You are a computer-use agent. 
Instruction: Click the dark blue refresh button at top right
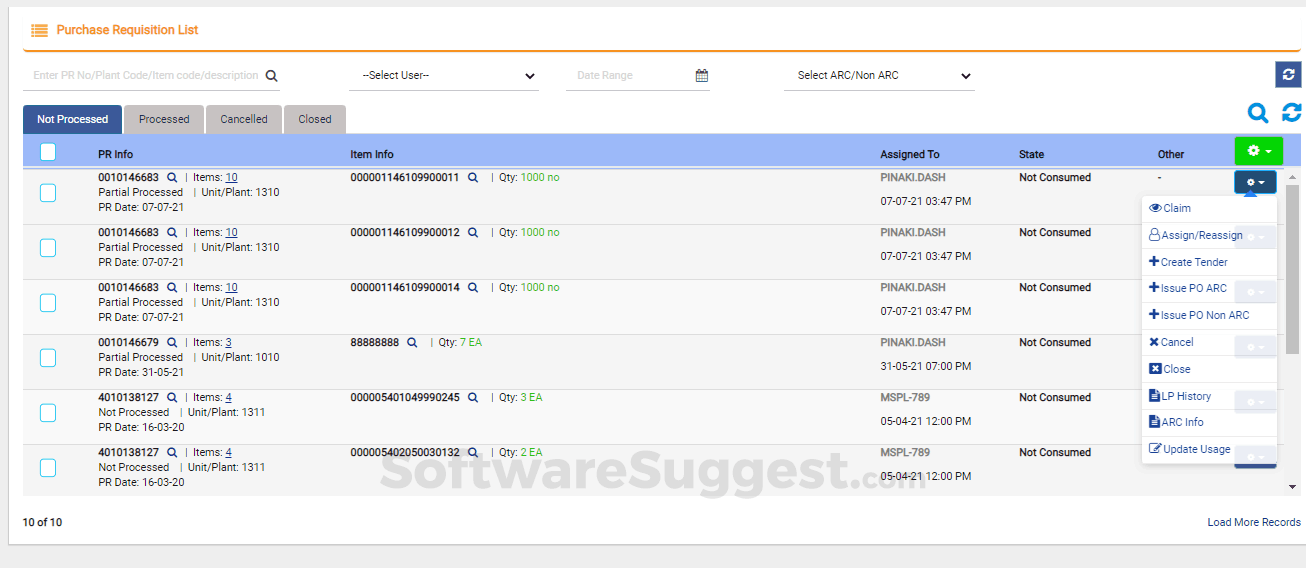tap(1288, 75)
